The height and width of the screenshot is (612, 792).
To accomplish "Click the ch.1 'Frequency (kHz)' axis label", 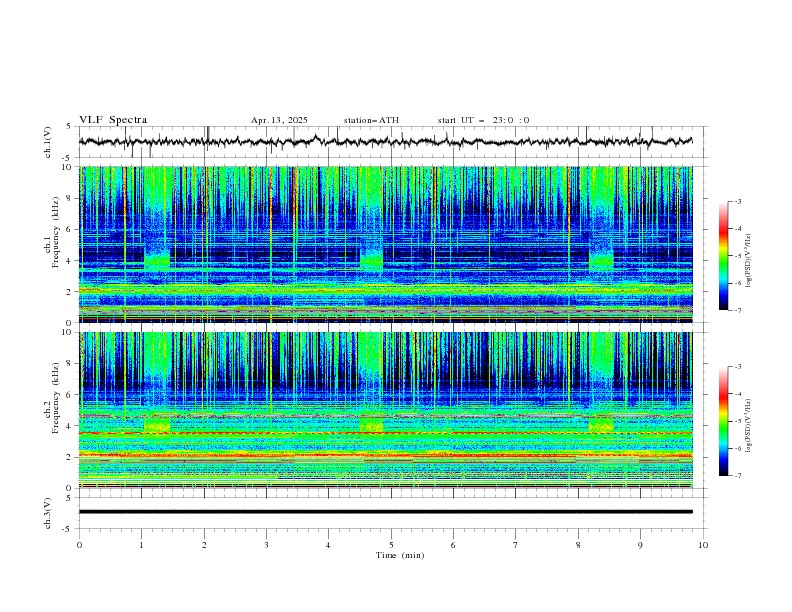I will 56,233.
